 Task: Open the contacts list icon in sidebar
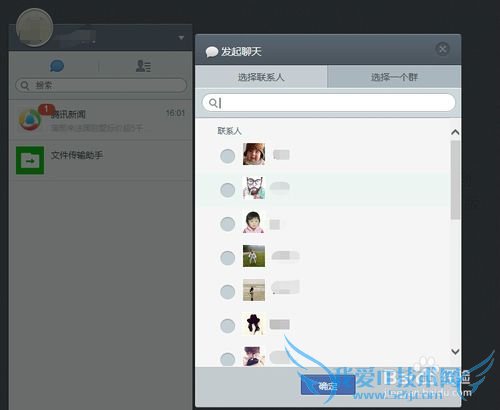coord(143,66)
